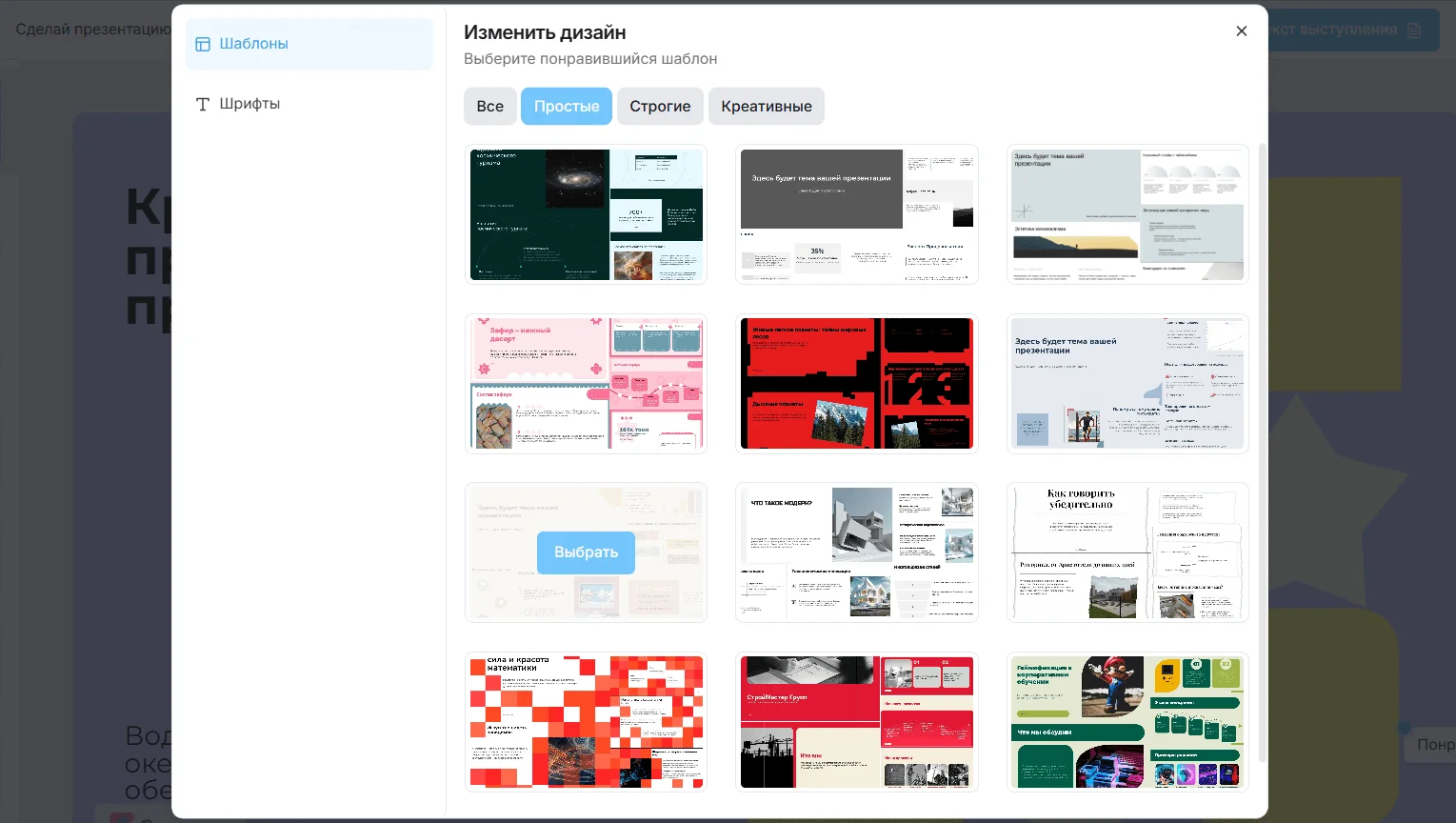Image resolution: width=1456 pixels, height=823 pixels.
Task: Close the design change dialog
Action: click(1241, 31)
